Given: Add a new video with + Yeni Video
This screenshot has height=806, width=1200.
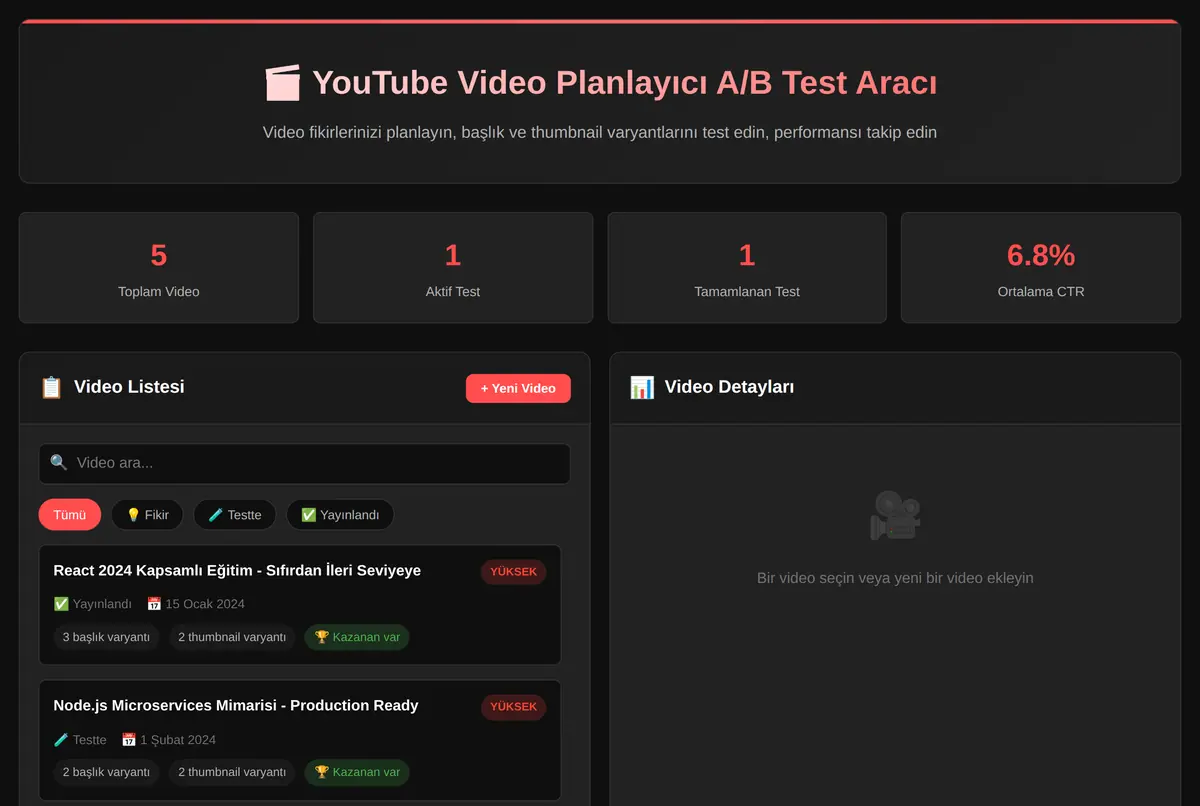Looking at the screenshot, I should pos(518,388).
